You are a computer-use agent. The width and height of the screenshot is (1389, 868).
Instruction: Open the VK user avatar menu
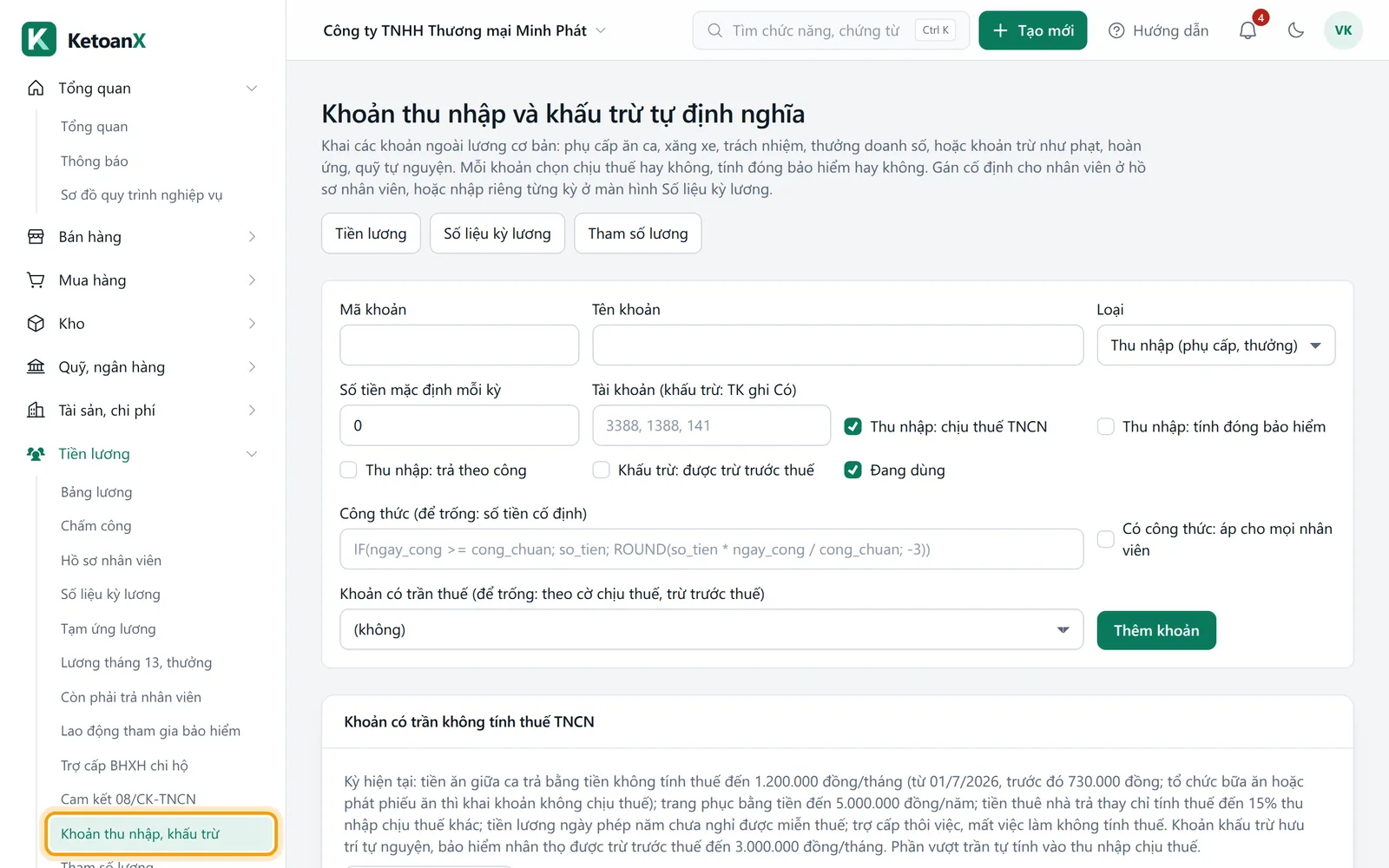tap(1343, 30)
